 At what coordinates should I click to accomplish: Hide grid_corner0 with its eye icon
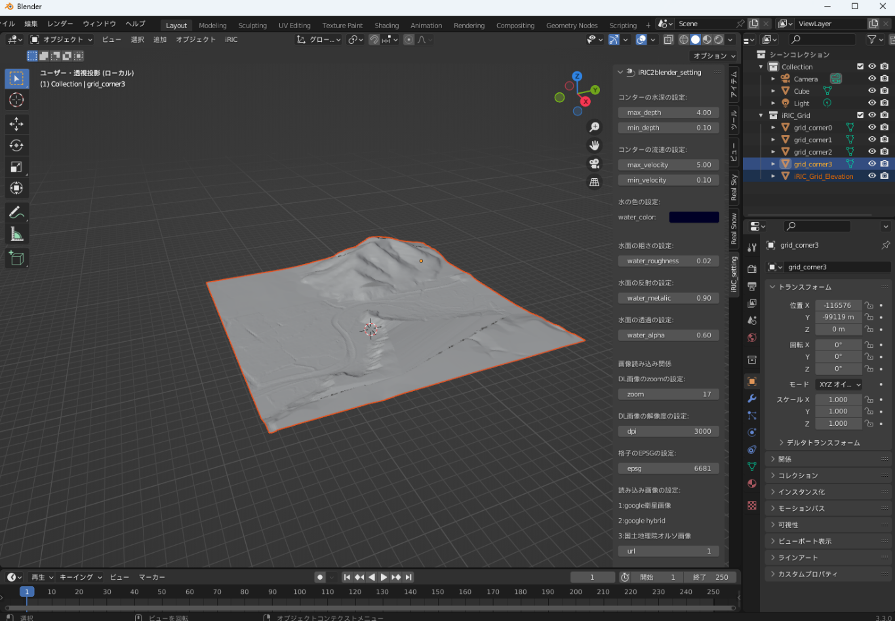[871, 127]
